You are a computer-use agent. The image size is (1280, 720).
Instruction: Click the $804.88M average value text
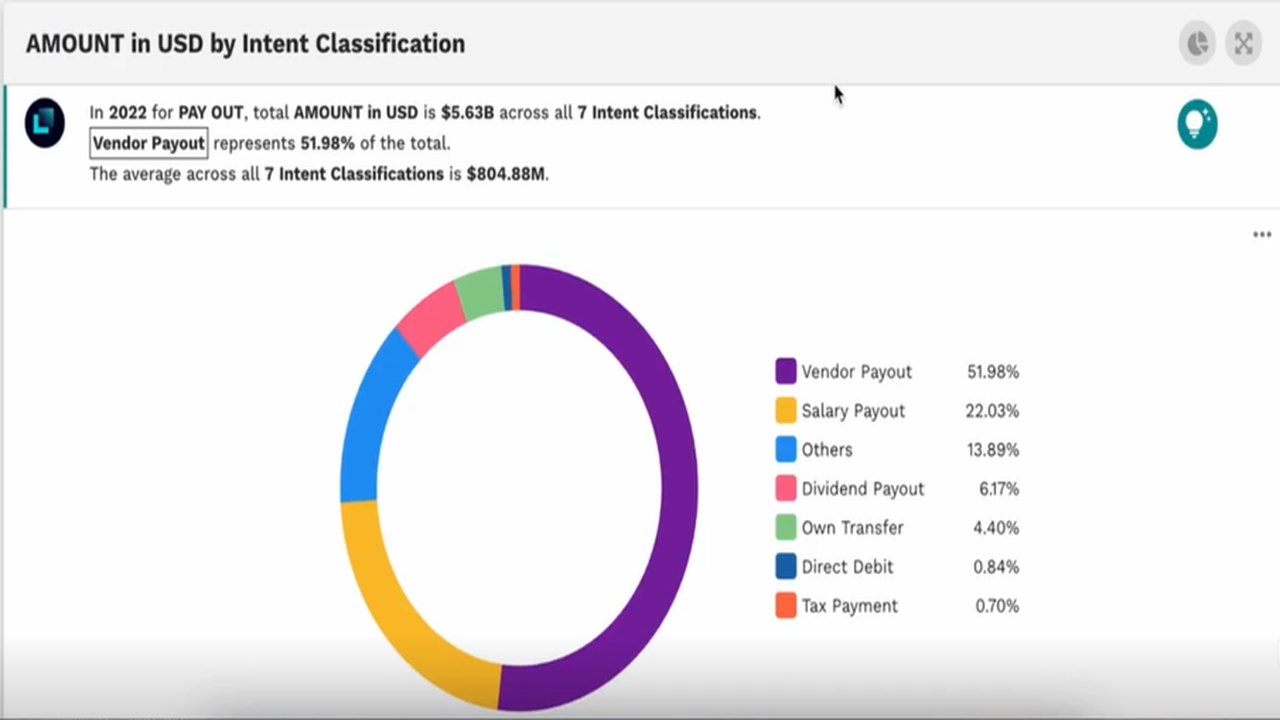(x=507, y=174)
